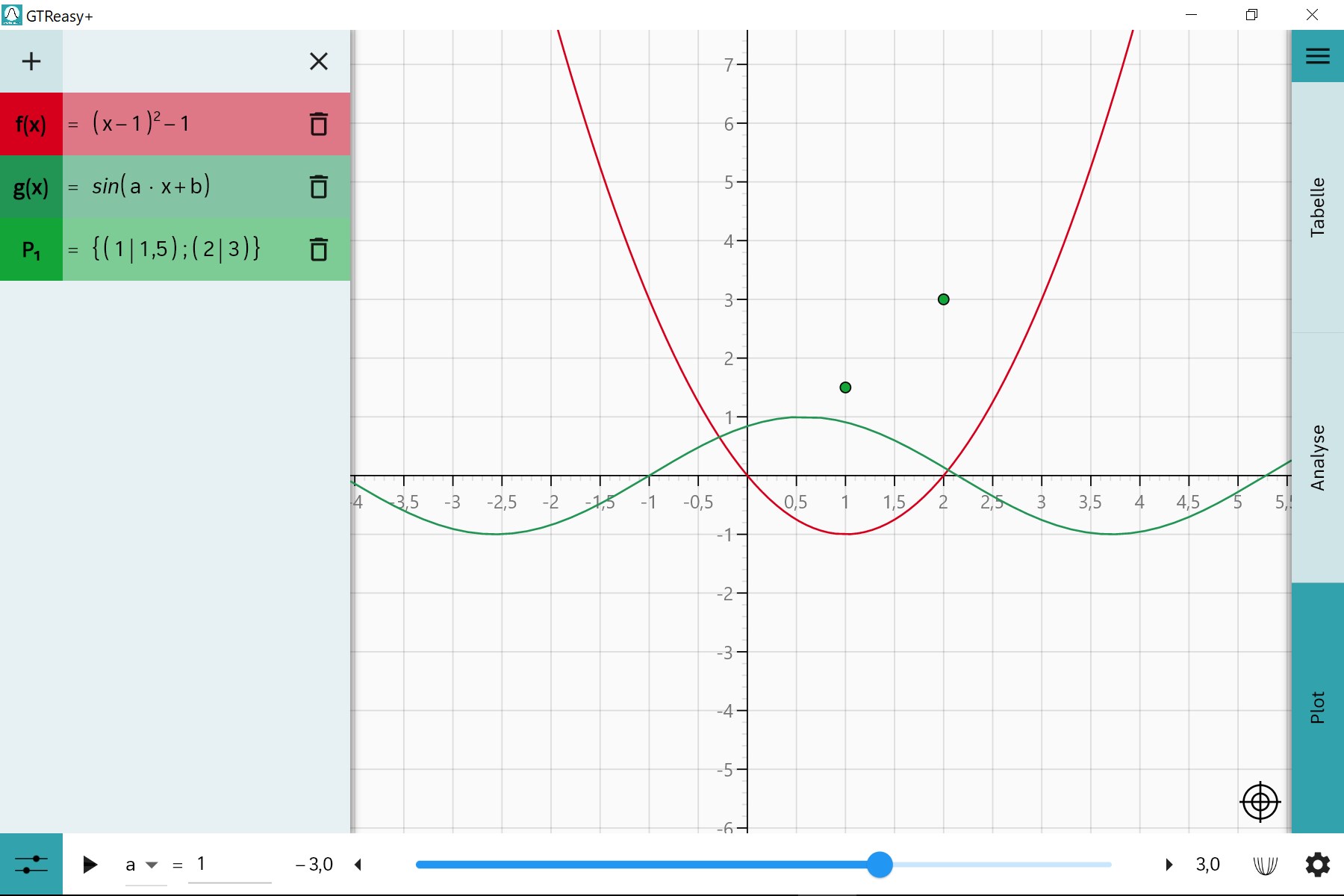Click the curve family plot icon
Image resolution: width=1344 pixels, height=896 pixels.
(1266, 864)
